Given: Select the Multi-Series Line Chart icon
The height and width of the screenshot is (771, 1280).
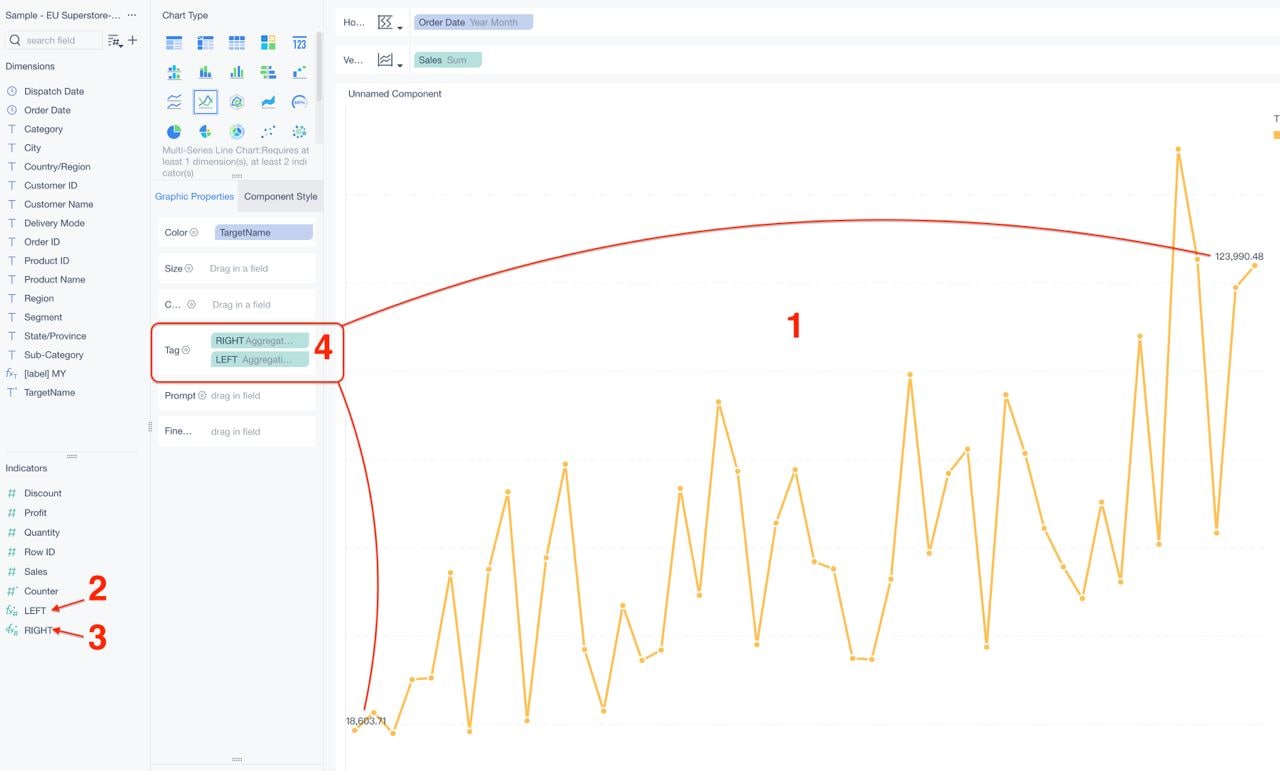Looking at the screenshot, I should [205, 102].
